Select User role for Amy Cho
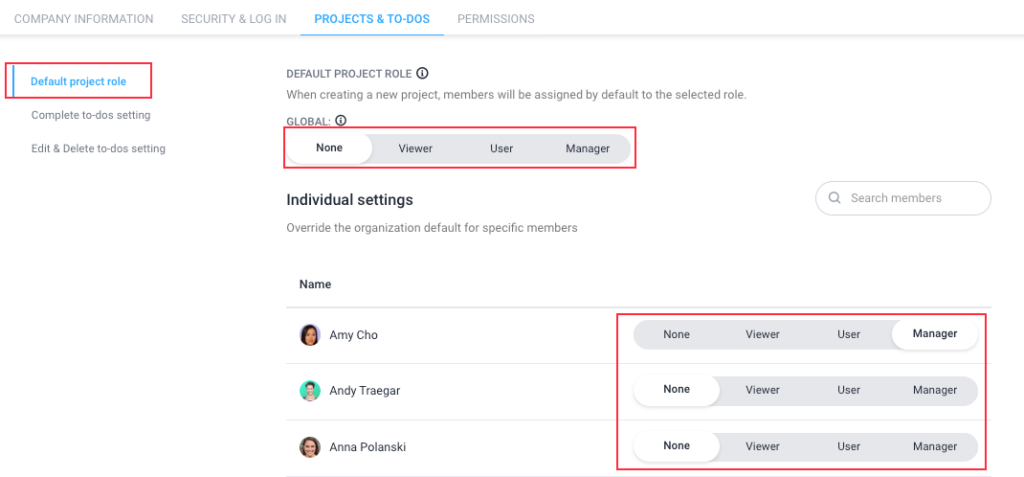Screen dimensions: 1024x477 pos(849,334)
